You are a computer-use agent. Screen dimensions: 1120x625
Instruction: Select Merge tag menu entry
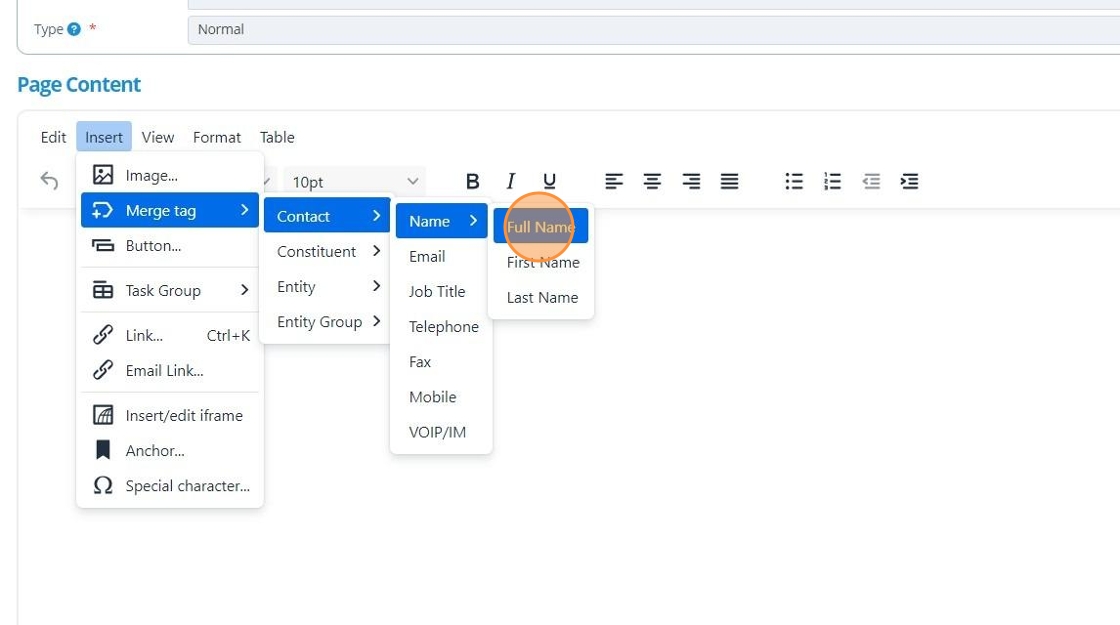170,210
